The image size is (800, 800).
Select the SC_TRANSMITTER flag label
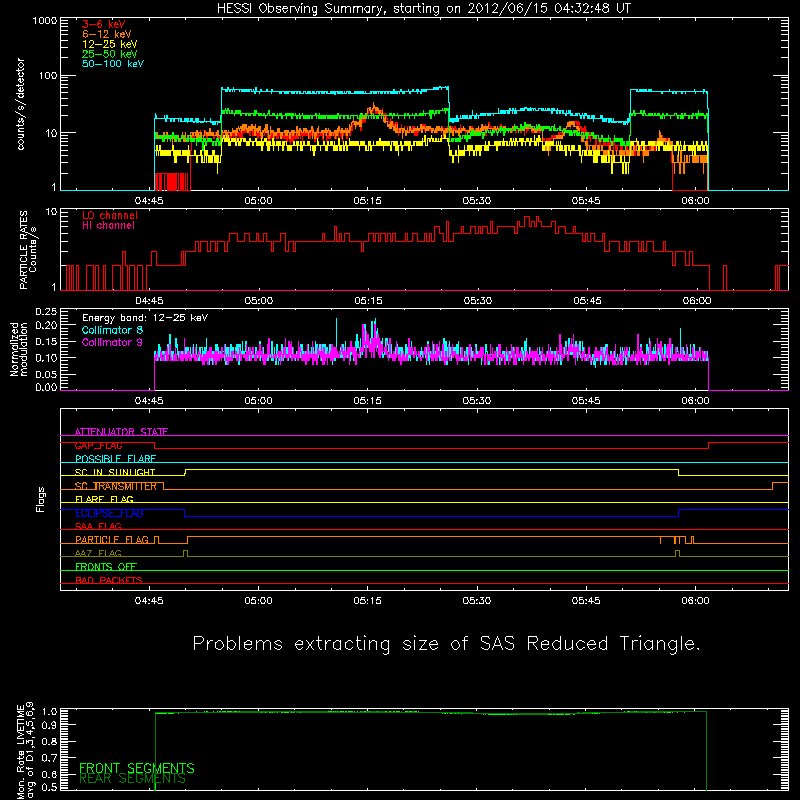[x=115, y=486]
